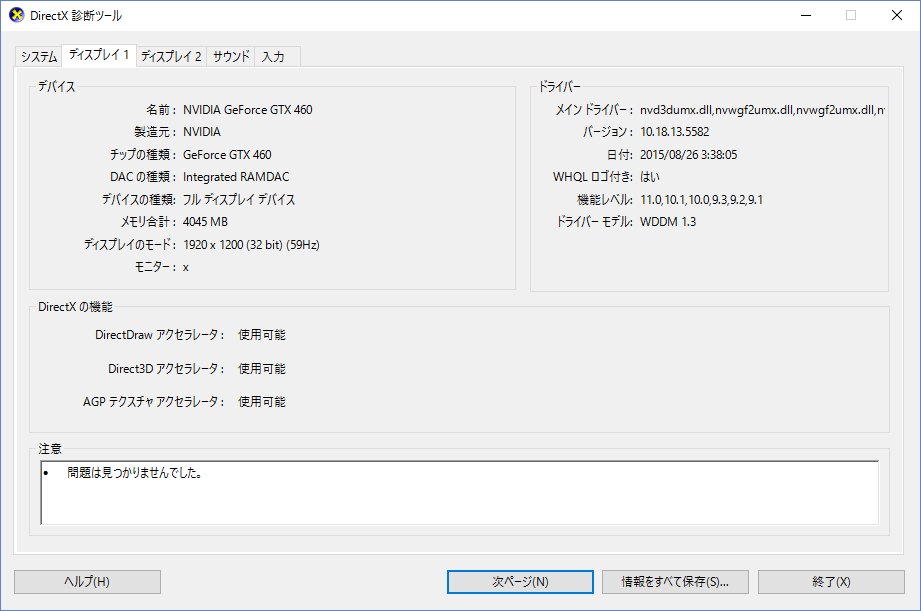The image size is (921, 611).
Task: Click inside the 注意 notes text box
Action: (x=459, y=492)
